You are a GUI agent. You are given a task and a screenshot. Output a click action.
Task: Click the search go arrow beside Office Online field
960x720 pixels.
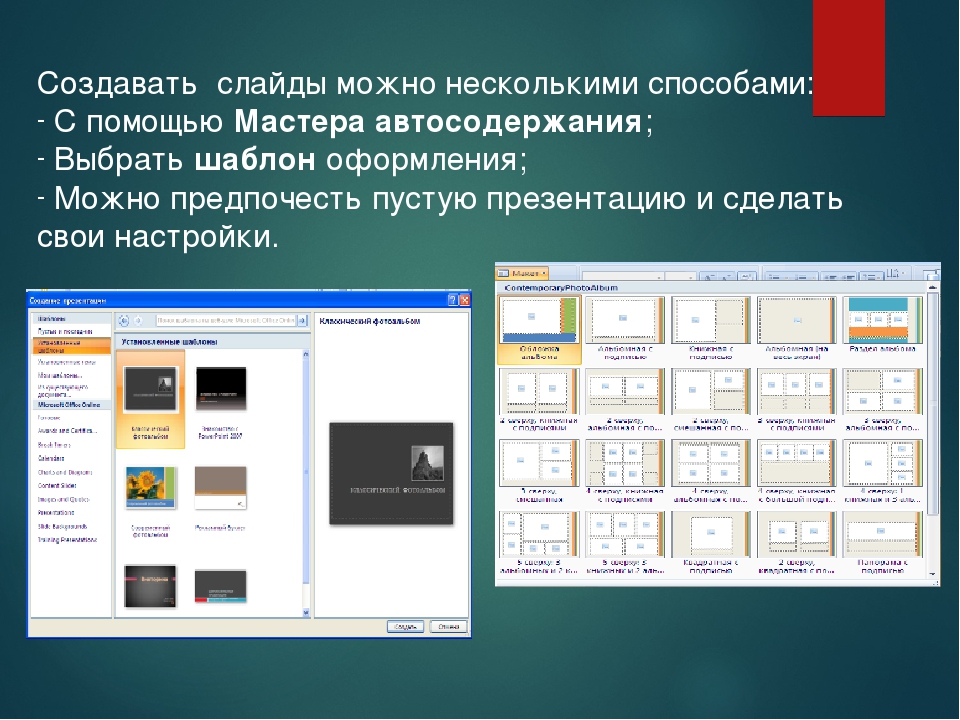point(302,320)
